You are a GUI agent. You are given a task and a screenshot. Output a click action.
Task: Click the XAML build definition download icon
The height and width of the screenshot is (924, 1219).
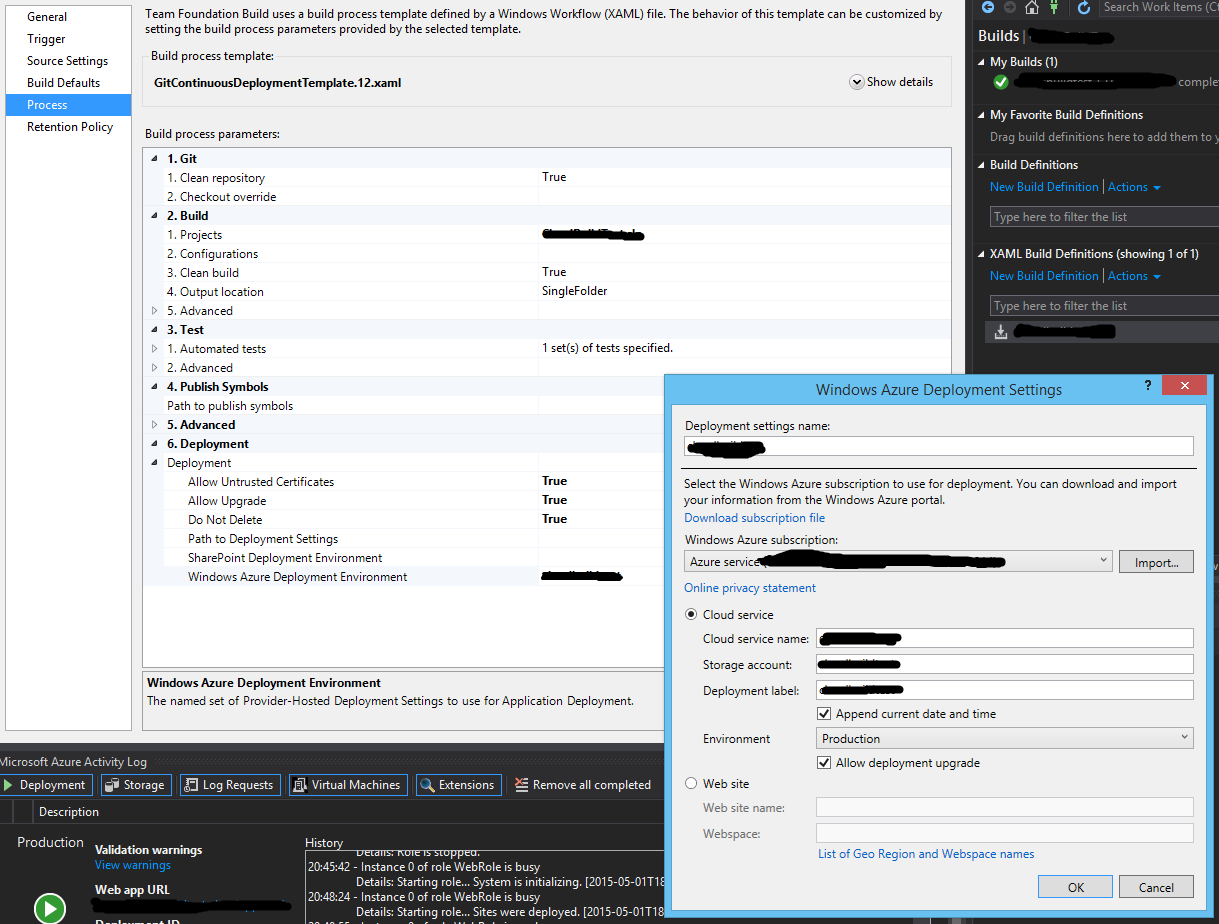click(1001, 332)
